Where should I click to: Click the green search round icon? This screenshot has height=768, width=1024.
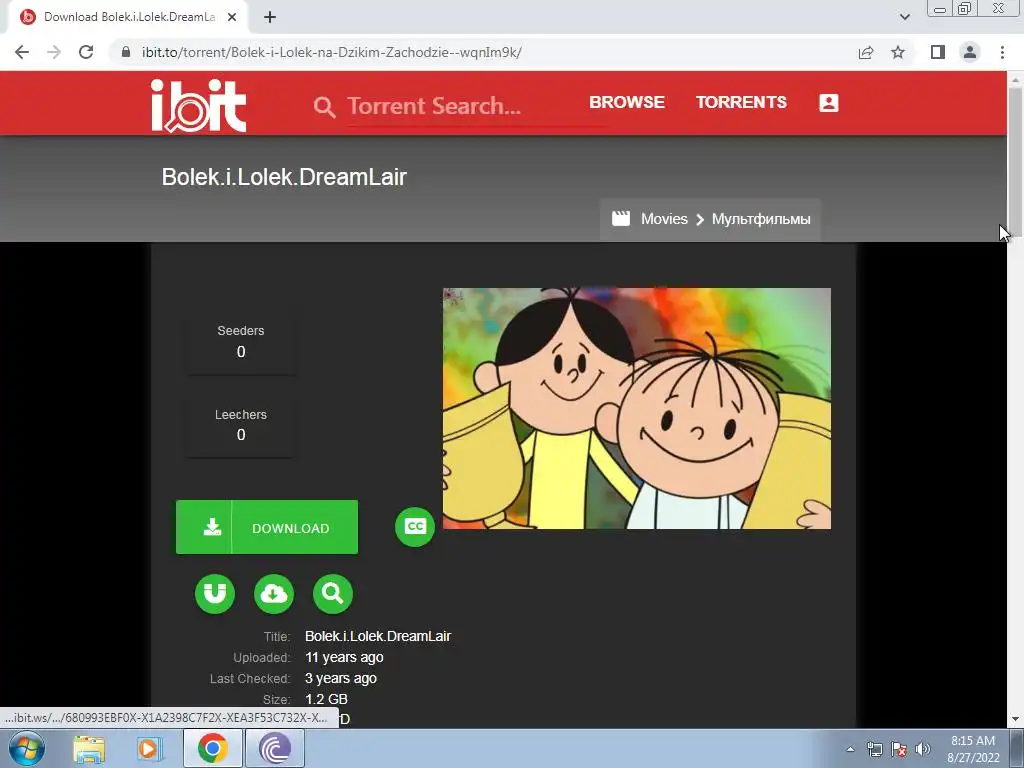point(332,594)
